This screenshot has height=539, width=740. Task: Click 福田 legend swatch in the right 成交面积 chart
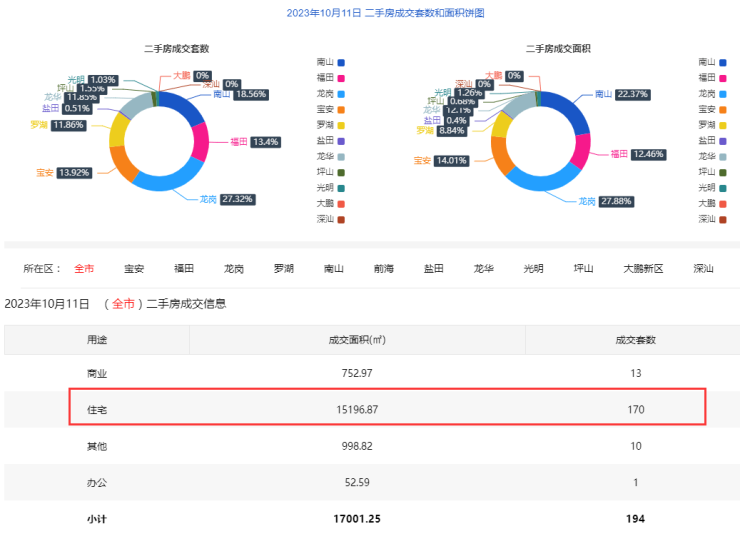pyautogui.click(x=725, y=77)
